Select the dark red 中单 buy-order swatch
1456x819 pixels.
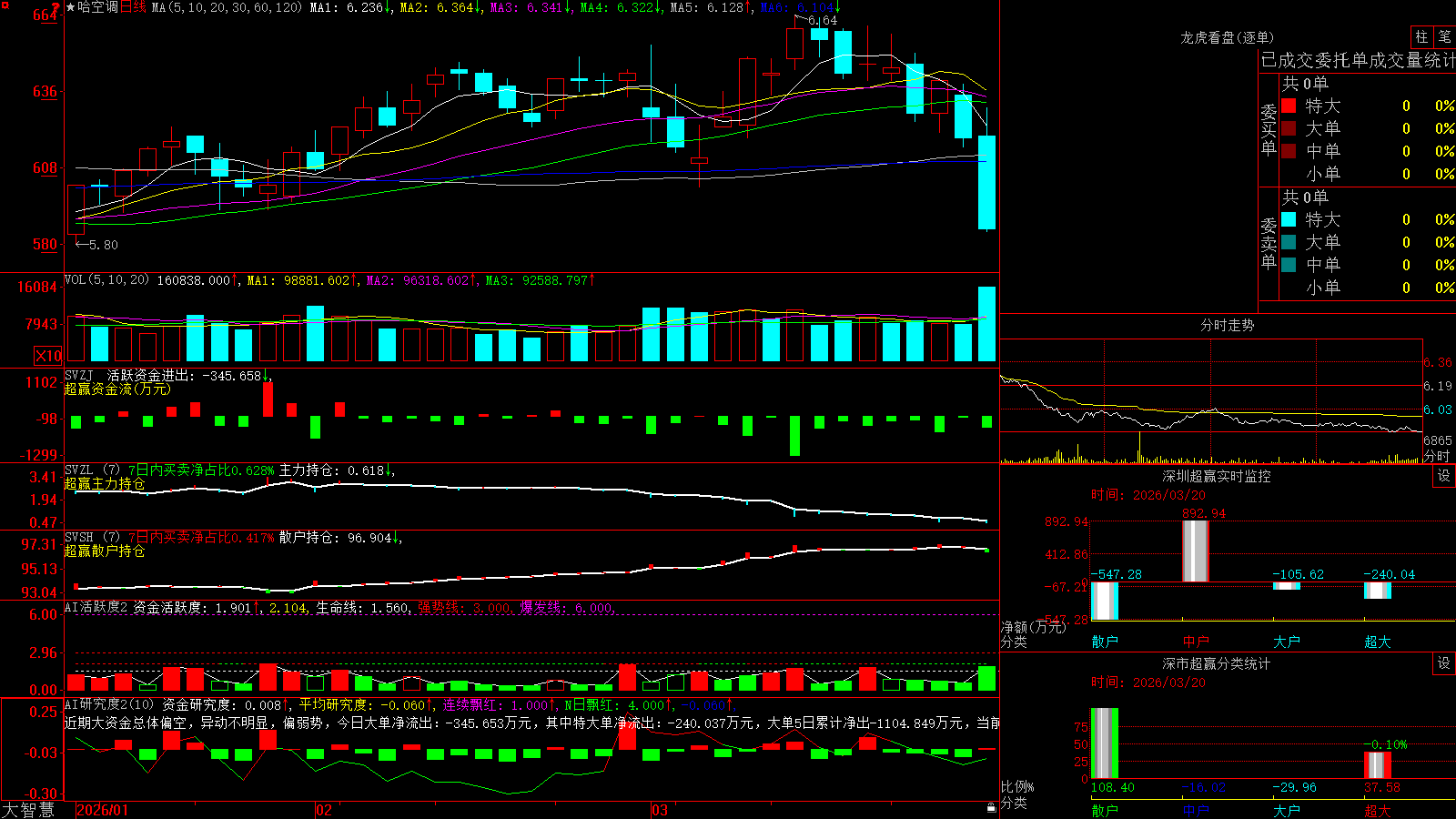(x=1289, y=151)
